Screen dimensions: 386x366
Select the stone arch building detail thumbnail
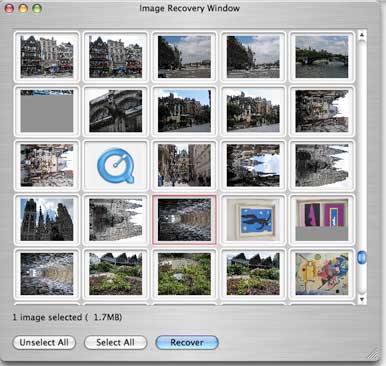(115, 111)
